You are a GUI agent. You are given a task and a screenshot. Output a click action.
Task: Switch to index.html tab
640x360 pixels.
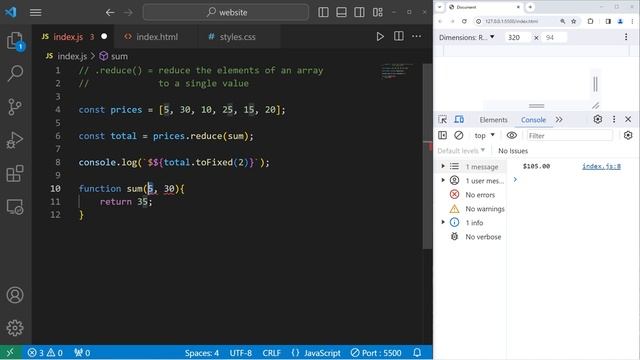[157, 37]
